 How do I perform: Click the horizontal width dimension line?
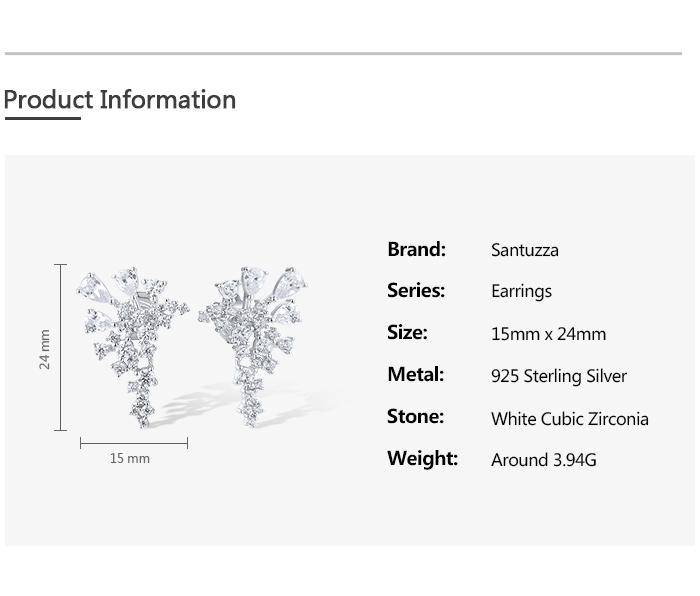tap(133, 443)
